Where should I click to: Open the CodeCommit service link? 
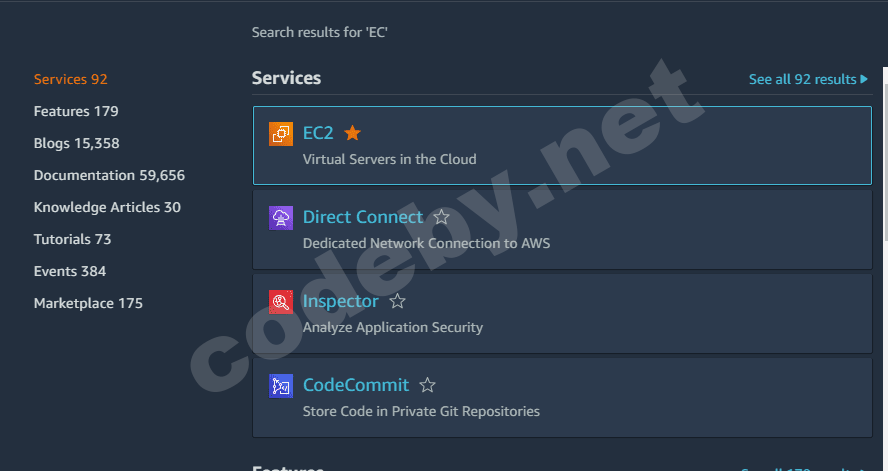[356, 385]
